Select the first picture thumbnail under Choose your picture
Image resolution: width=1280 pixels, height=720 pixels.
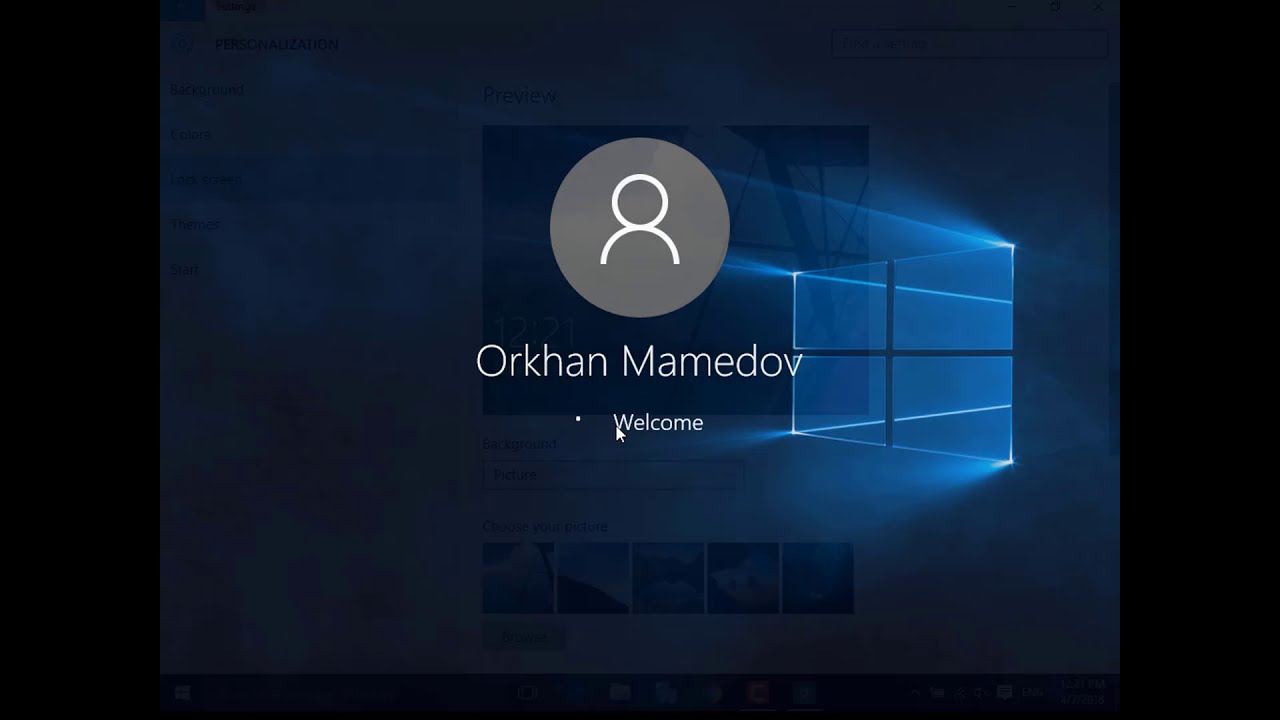(518, 578)
